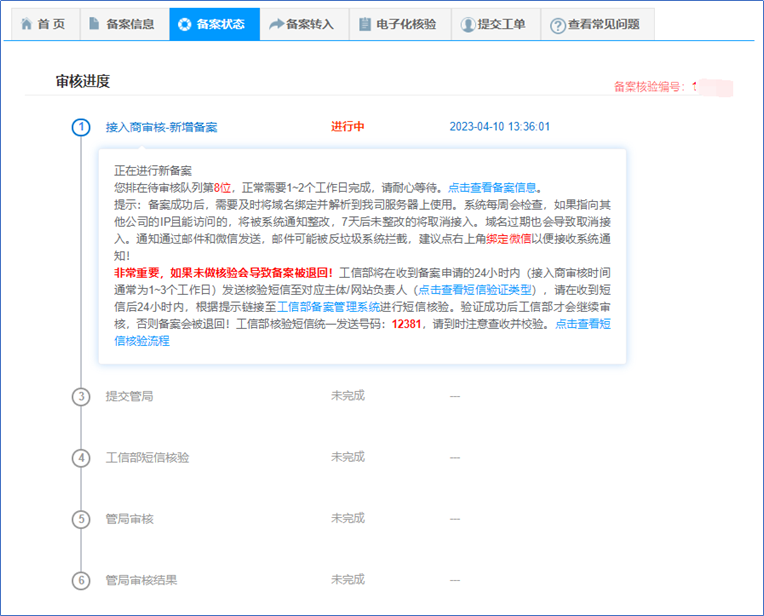Click the document icon beside 备案信息
The image size is (764, 616).
click(93, 24)
